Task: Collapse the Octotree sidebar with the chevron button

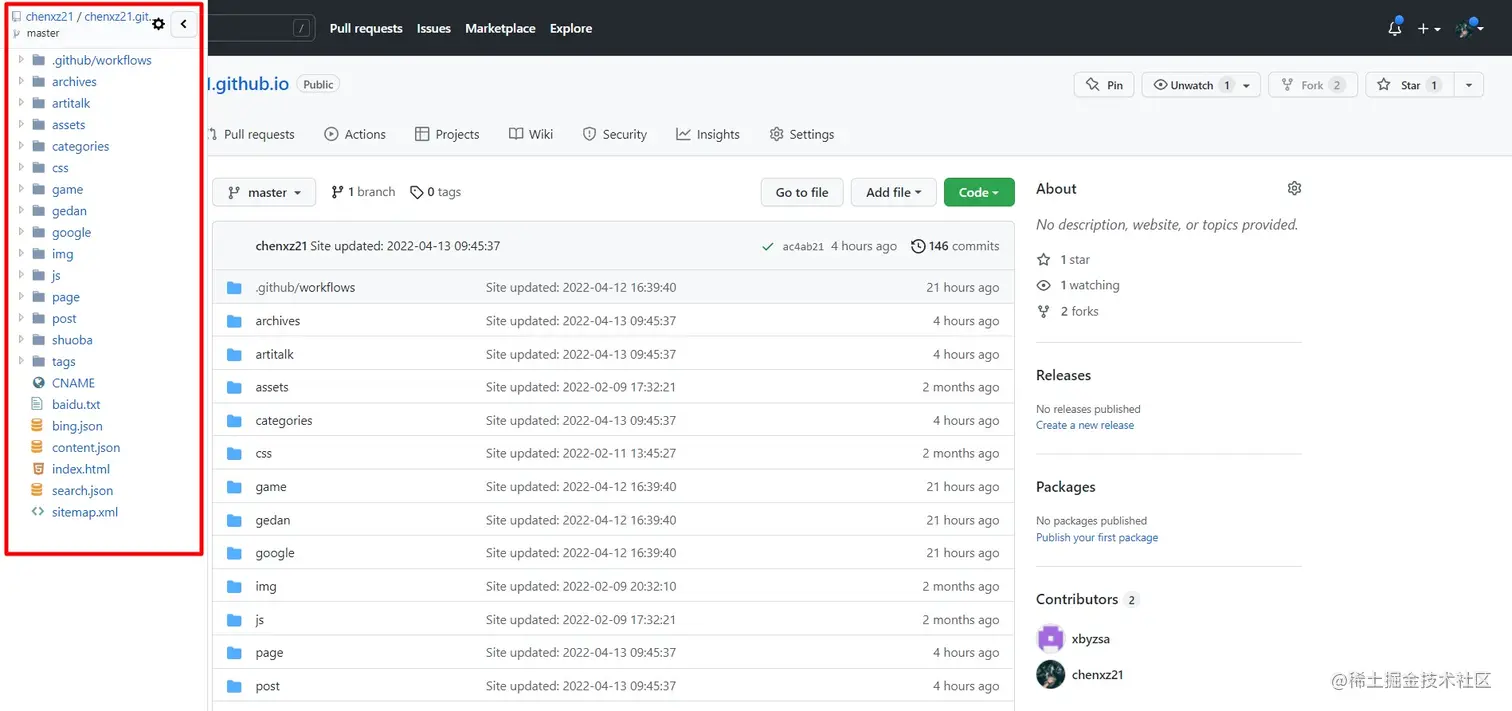Action: [x=184, y=24]
